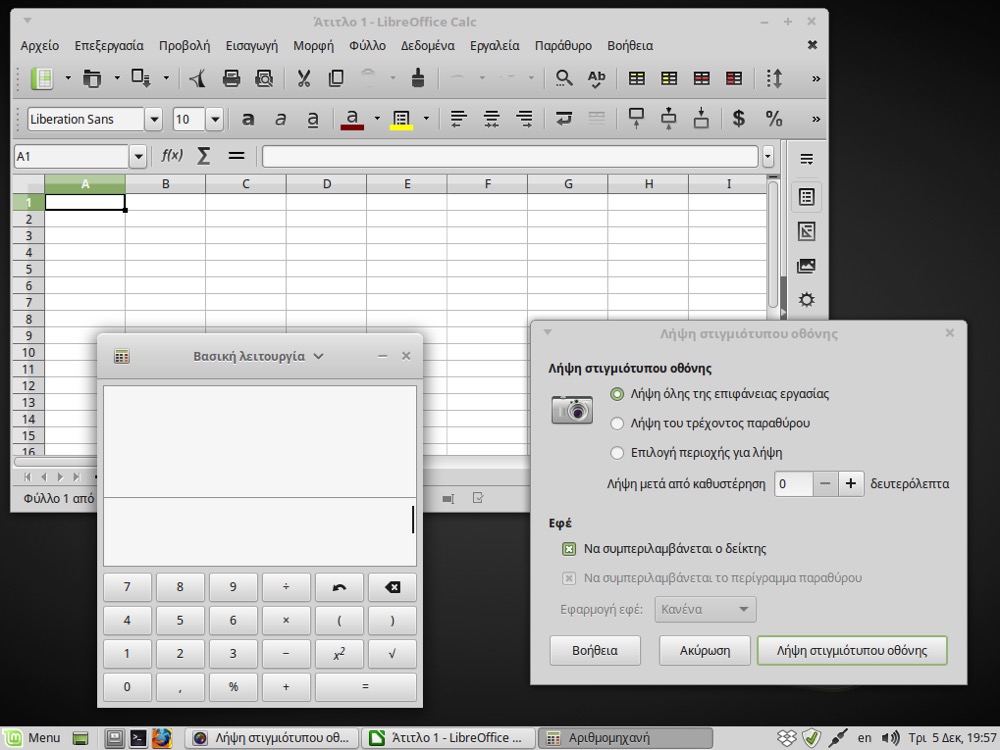Expand the Name Box dropdown

[x=138, y=156]
